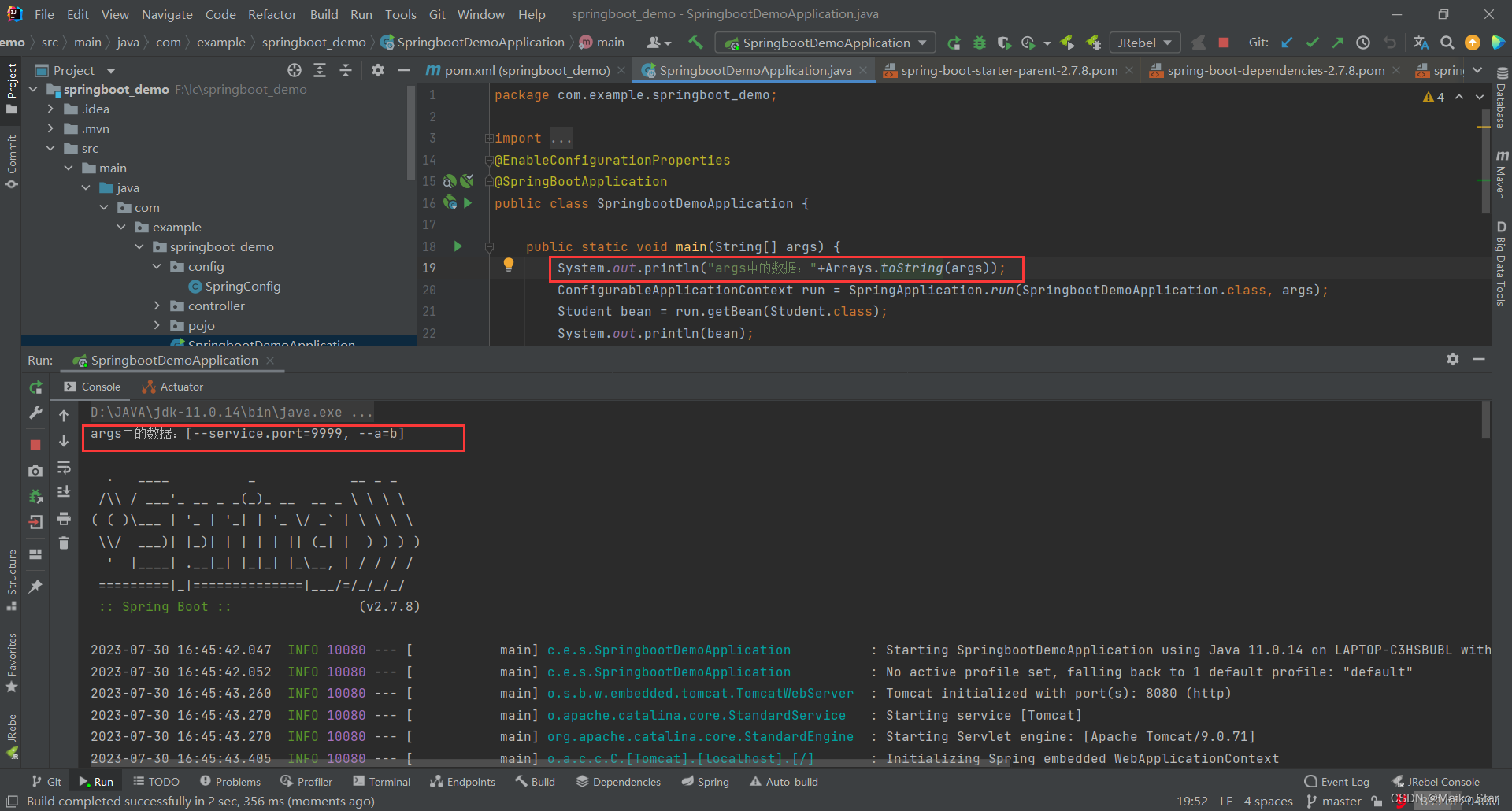Print console output icon

coord(64,518)
